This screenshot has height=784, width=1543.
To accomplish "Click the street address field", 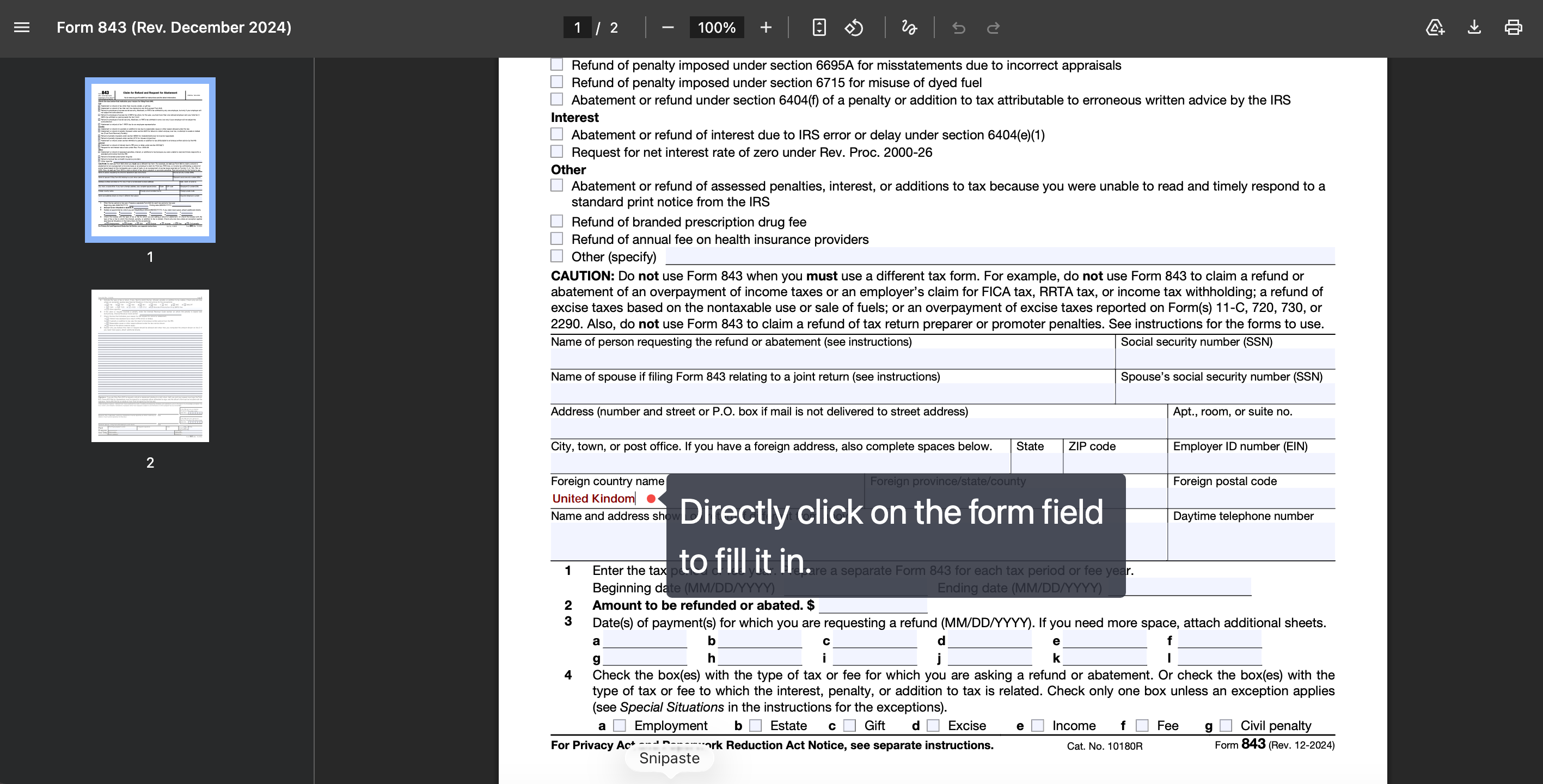I will tap(859, 428).
